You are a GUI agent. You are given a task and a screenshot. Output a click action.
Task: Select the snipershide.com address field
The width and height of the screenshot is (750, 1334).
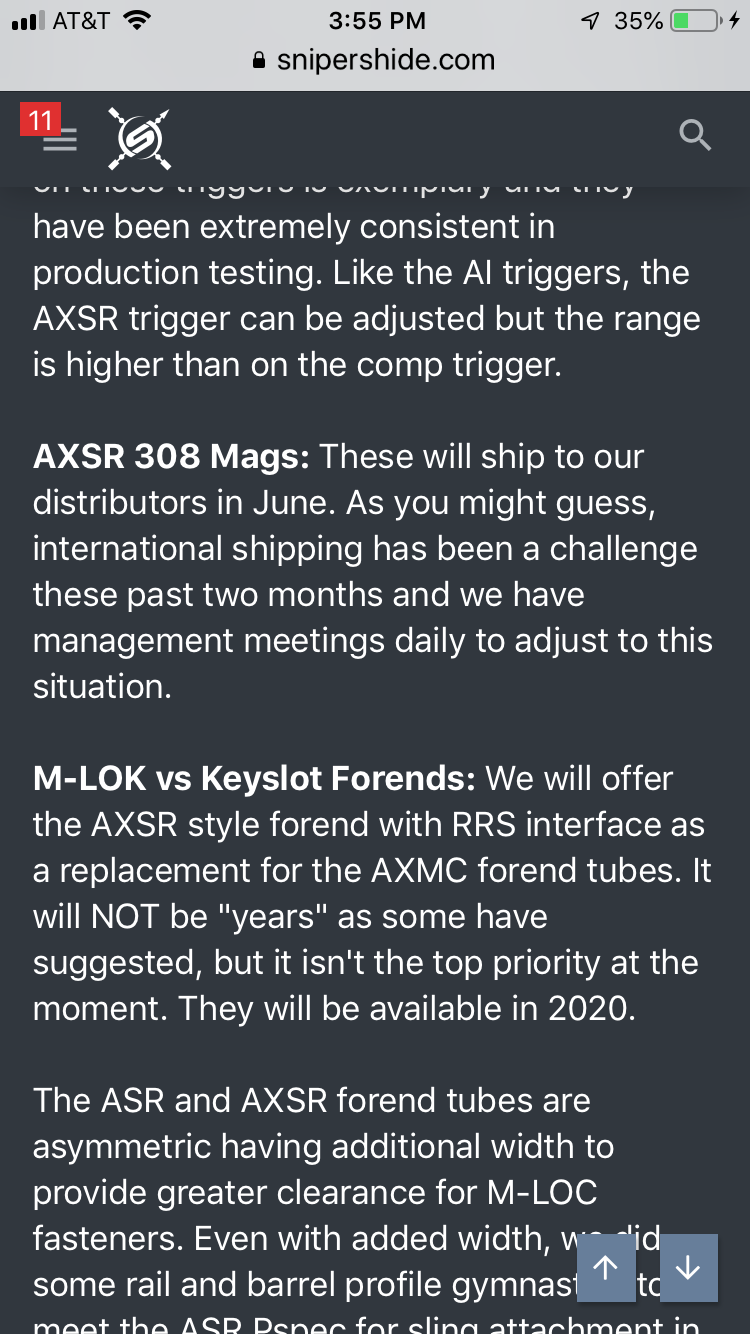(x=375, y=60)
